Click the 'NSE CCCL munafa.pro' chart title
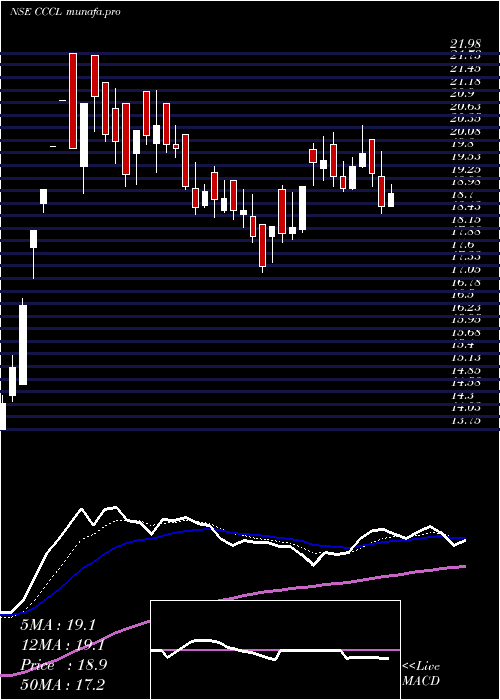The height and width of the screenshot is (700, 500). tap(65, 12)
